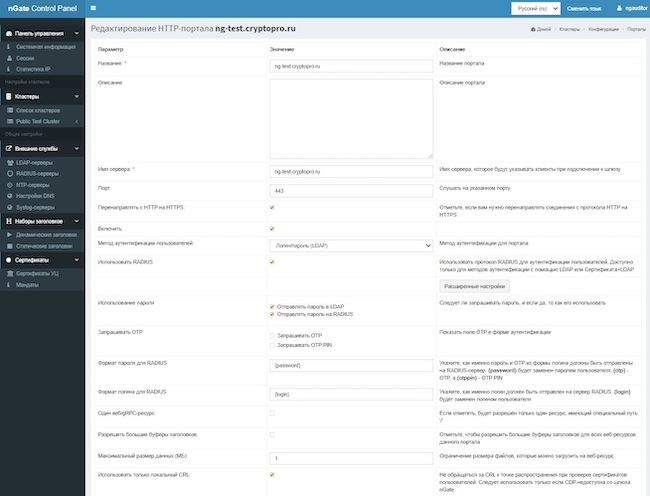Click Формат пароля для RADIUS field
This screenshot has width=650, height=496.
[x=351, y=365]
